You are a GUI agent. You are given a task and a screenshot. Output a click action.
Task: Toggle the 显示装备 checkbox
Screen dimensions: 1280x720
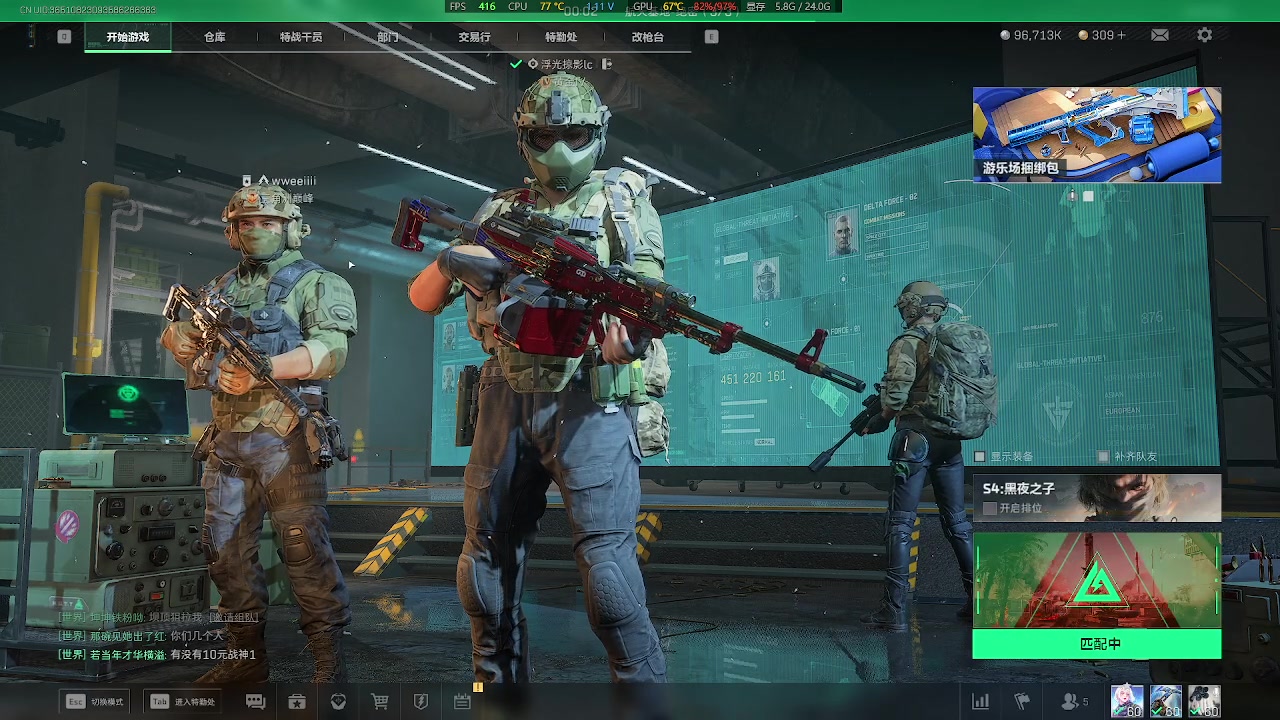tap(980, 457)
